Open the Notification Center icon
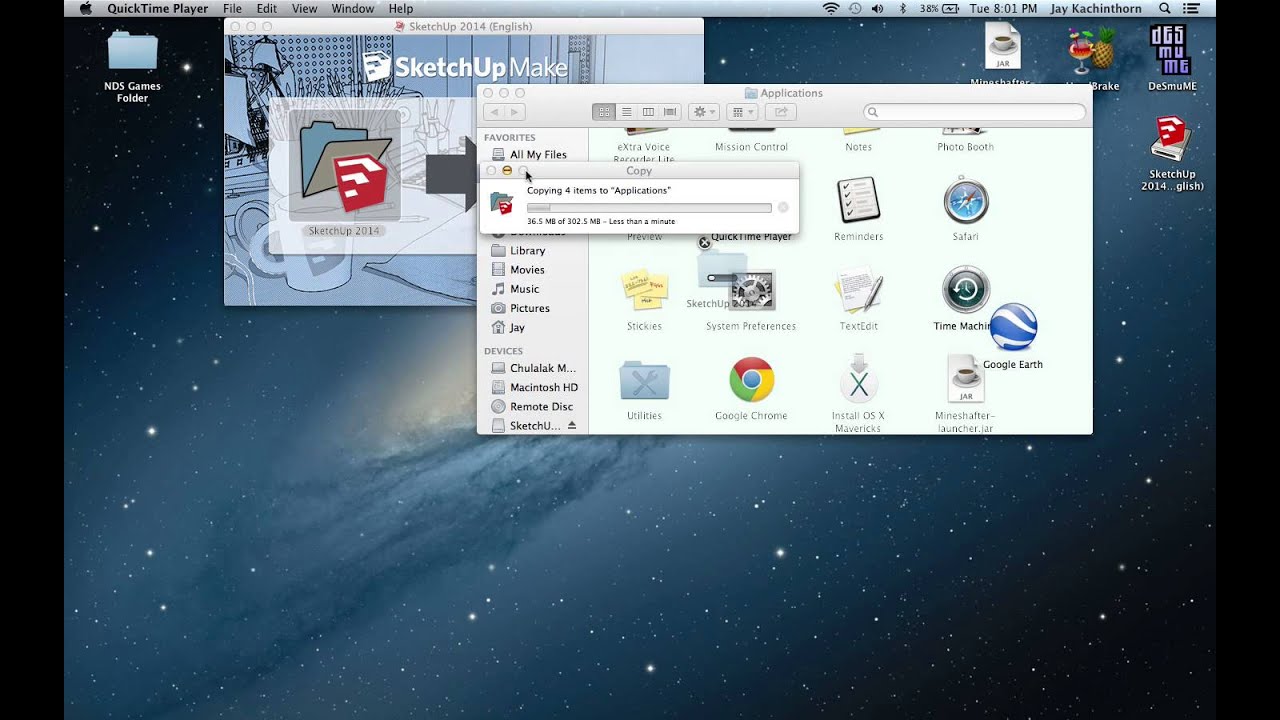 tap(1191, 8)
